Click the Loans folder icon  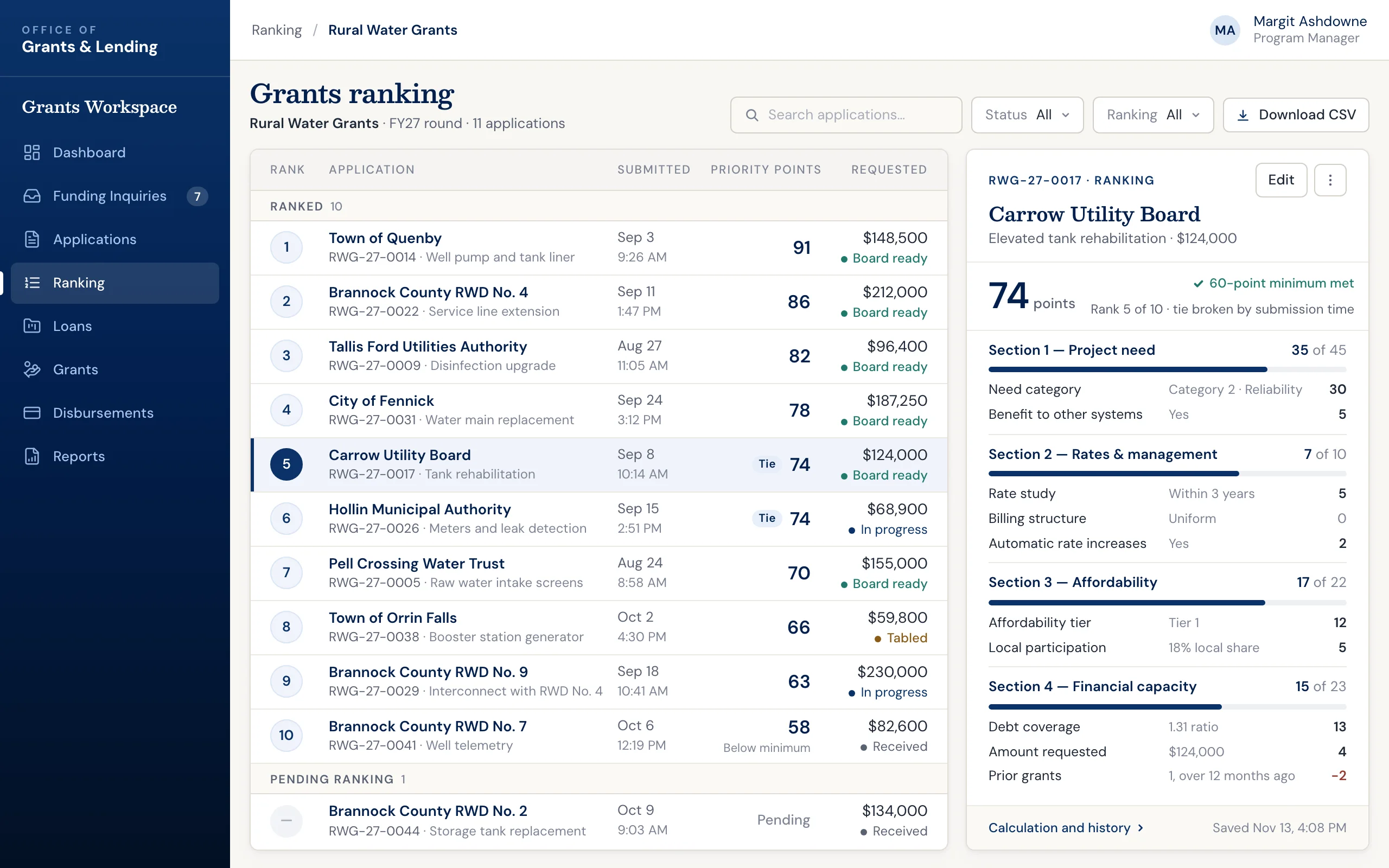point(31,326)
